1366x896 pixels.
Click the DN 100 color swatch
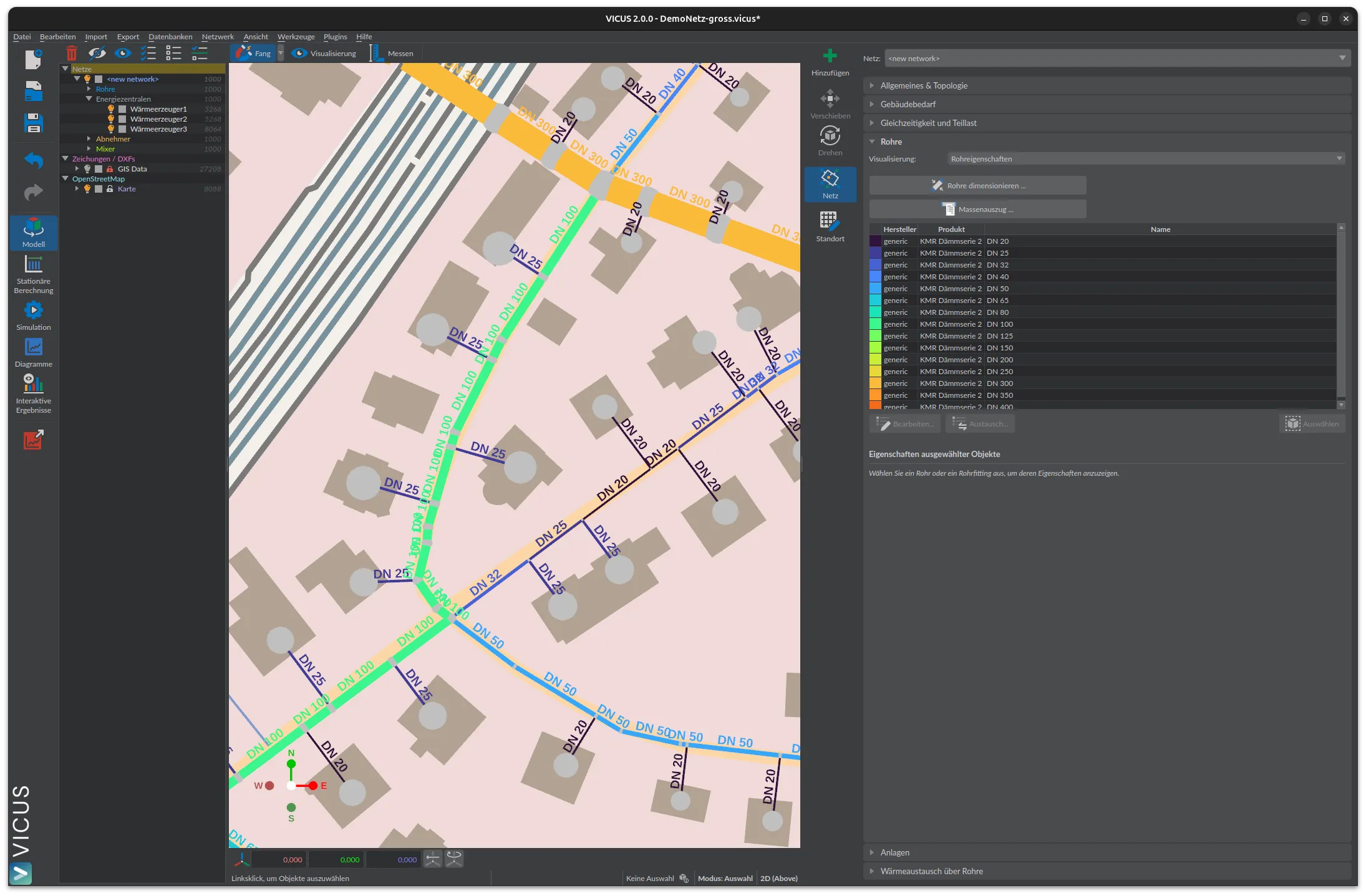[x=875, y=324]
